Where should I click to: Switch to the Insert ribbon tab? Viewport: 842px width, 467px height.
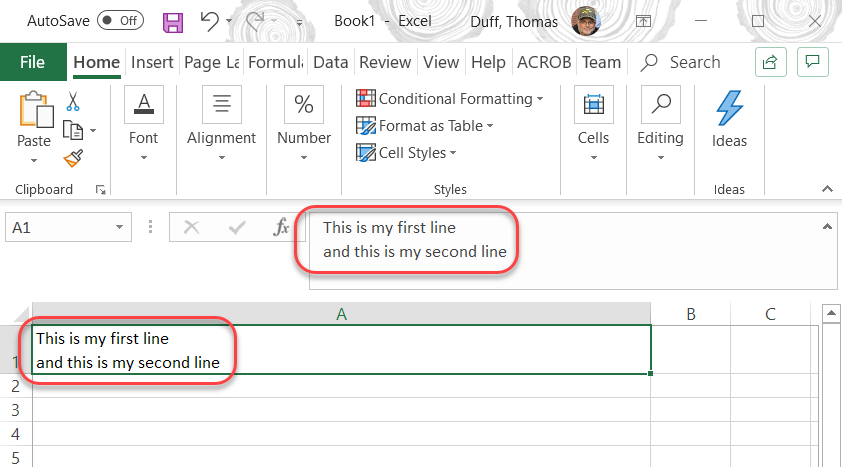(x=152, y=62)
